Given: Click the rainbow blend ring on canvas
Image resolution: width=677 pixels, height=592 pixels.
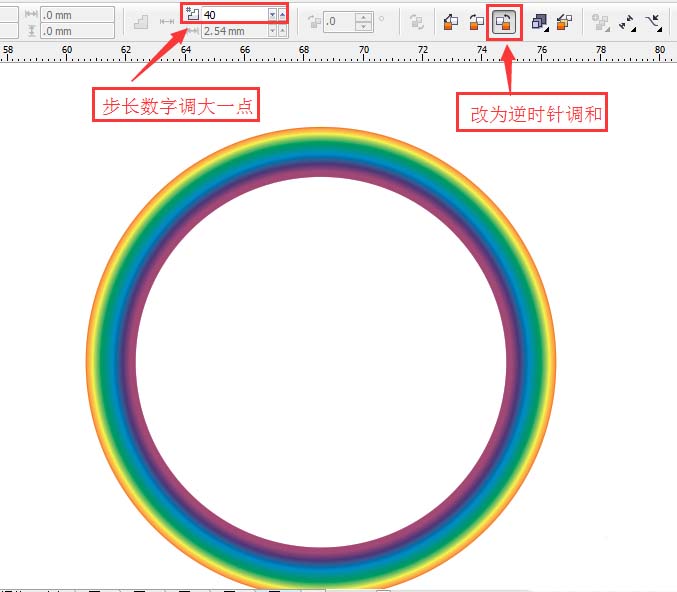Looking at the screenshot, I should (321, 153).
